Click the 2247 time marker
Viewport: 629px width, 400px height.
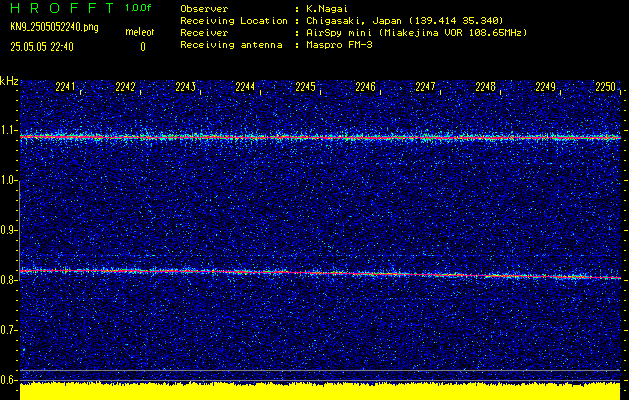(425, 87)
